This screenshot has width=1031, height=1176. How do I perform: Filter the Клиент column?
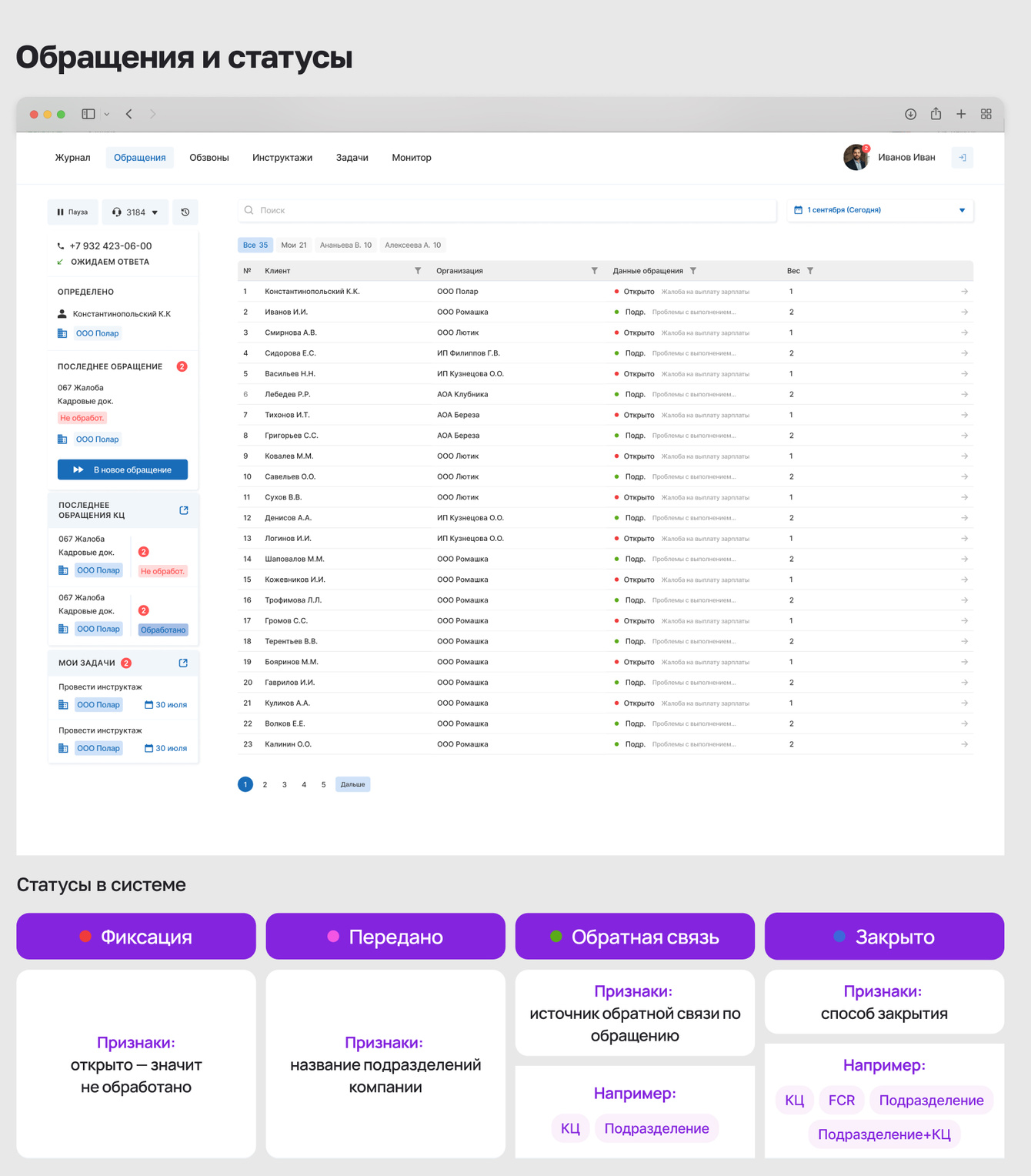pos(418,271)
